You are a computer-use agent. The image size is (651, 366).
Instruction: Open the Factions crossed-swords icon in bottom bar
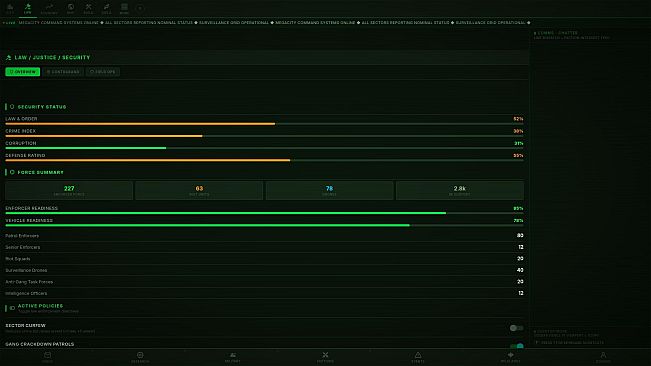[325, 357]
